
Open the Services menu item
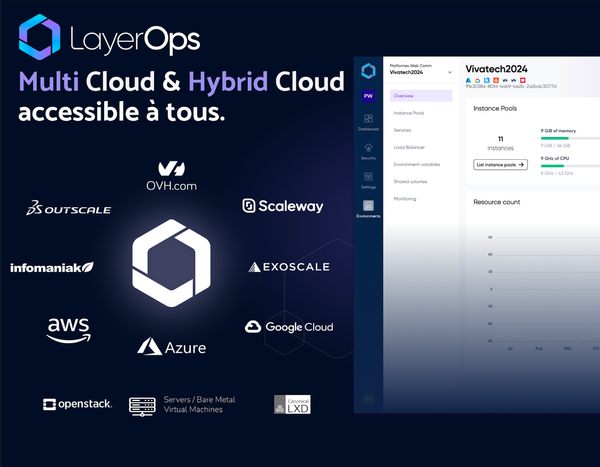pos(402,130)
